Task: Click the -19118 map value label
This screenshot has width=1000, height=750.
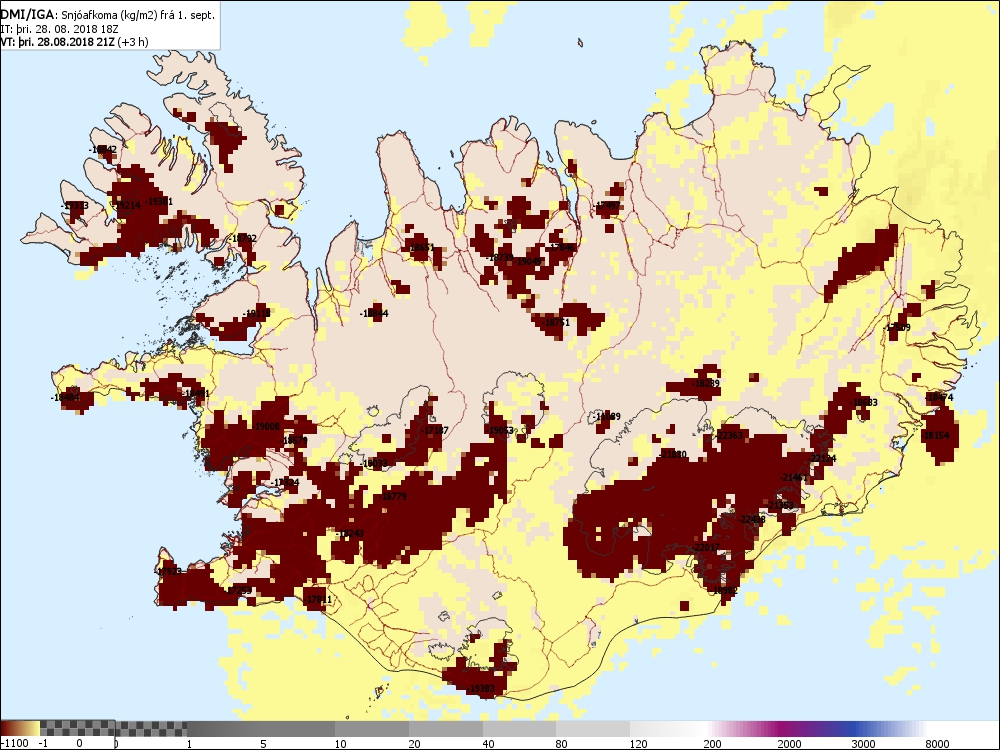Action: coord(256,314)
